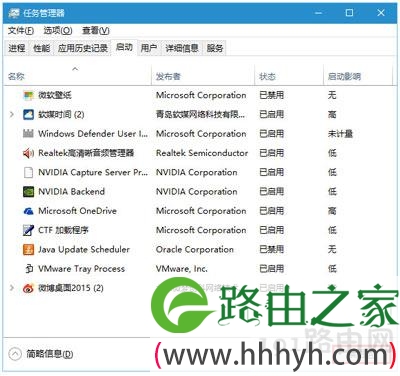Click 已禁用 status in 微软壁纸 row
This screenshot has height=376, width=400.
[271, 95]
